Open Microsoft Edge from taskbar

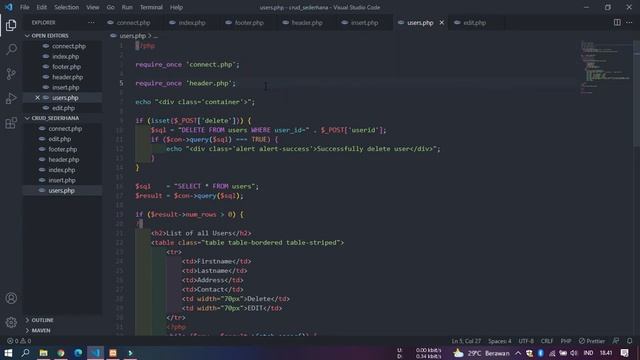(x=78, y=353)
